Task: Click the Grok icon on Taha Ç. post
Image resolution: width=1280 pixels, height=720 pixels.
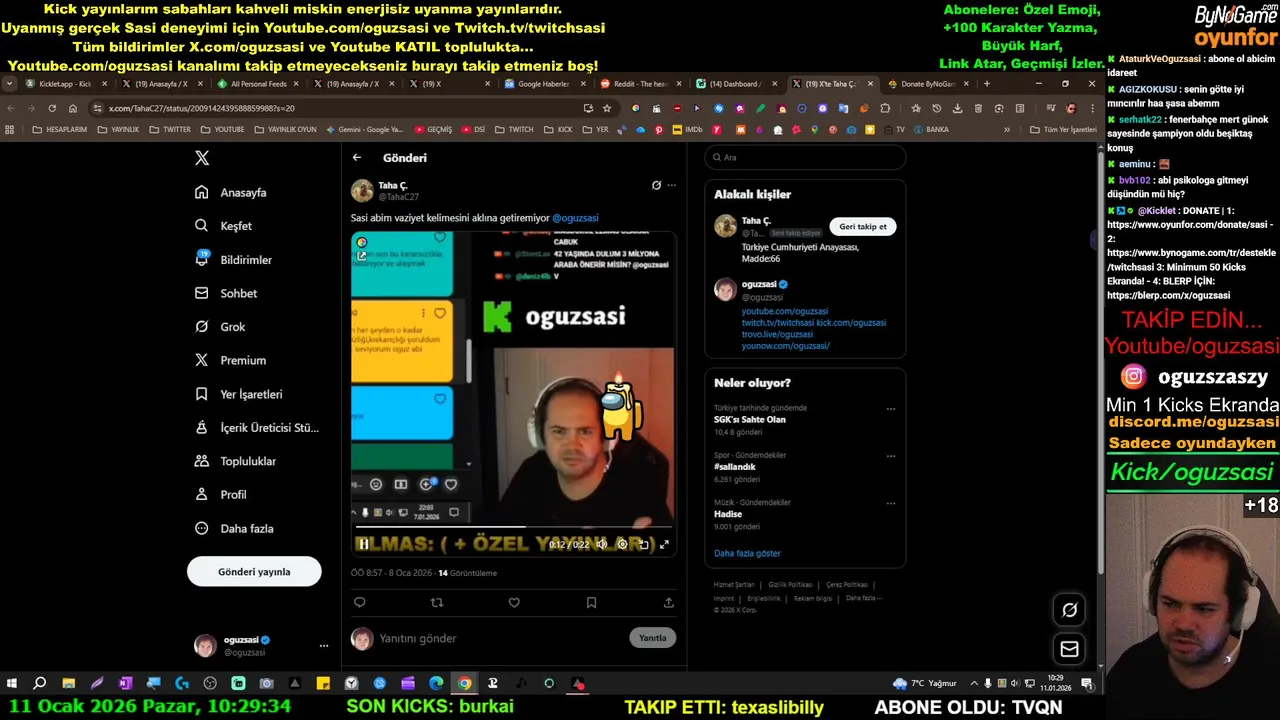Action: tap(656, 185)
